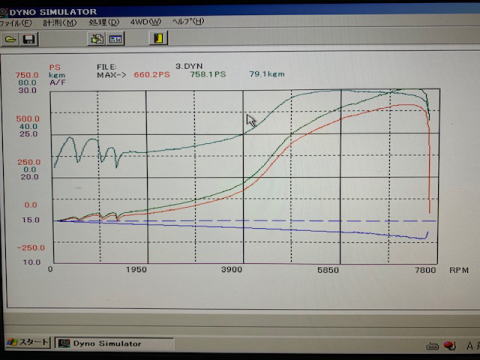Click the red tray icon in taskbar
This screenshot has width=480, height=360.
click(x=450, y=346)
